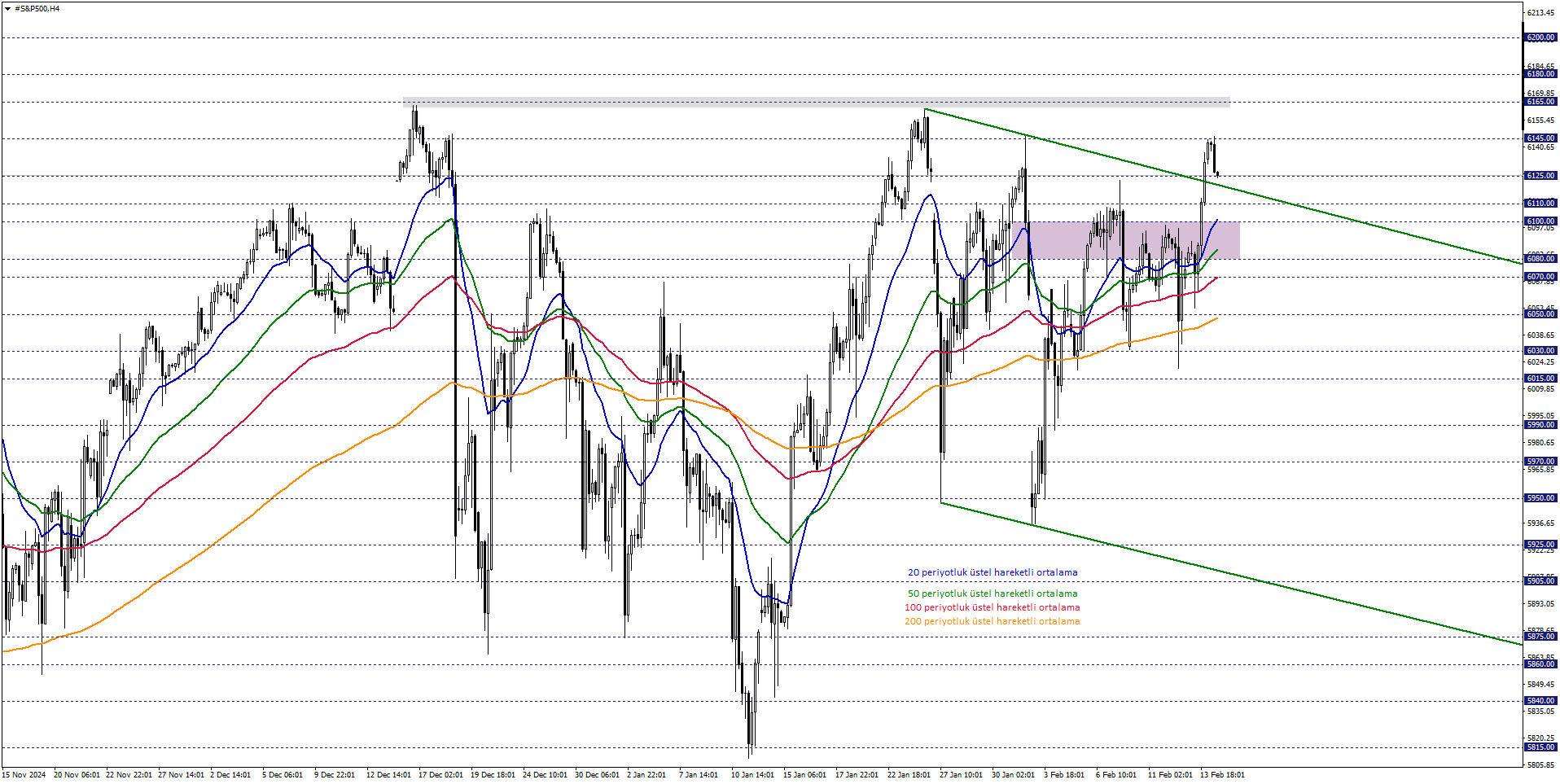The height and width of the screenshot is (784, 1560).
Task: Select the 6100.00 price level label
Action: click(1540, 221)
